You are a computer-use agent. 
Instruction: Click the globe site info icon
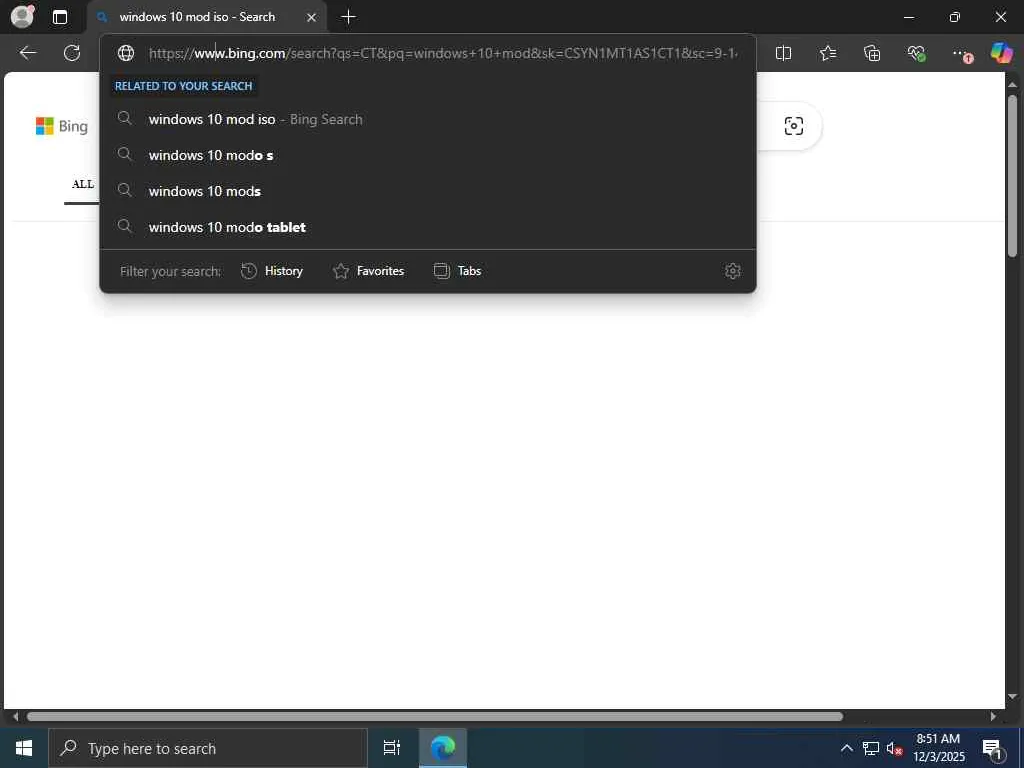coord(126,53)
